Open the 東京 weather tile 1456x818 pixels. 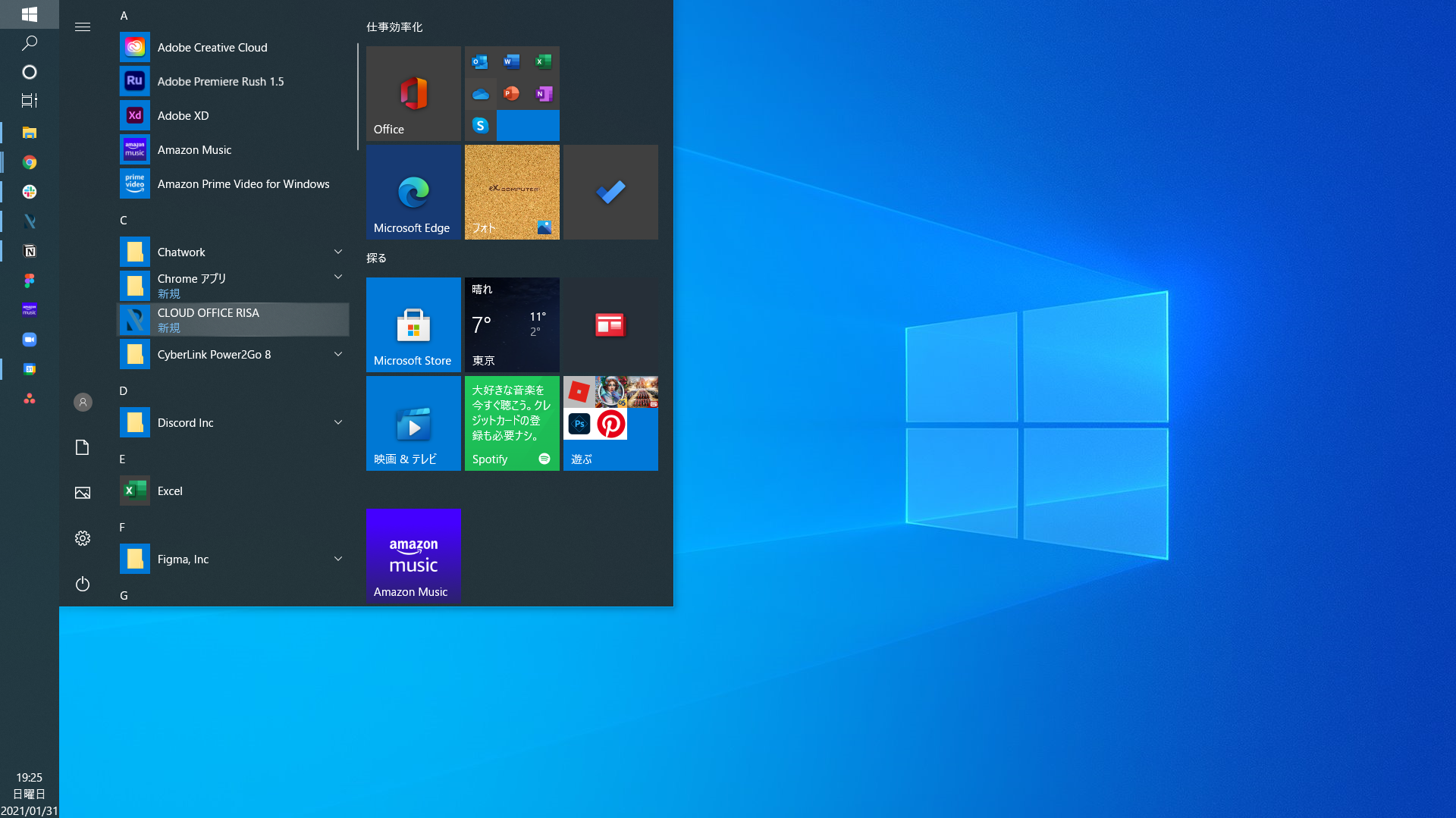[512, 324]
